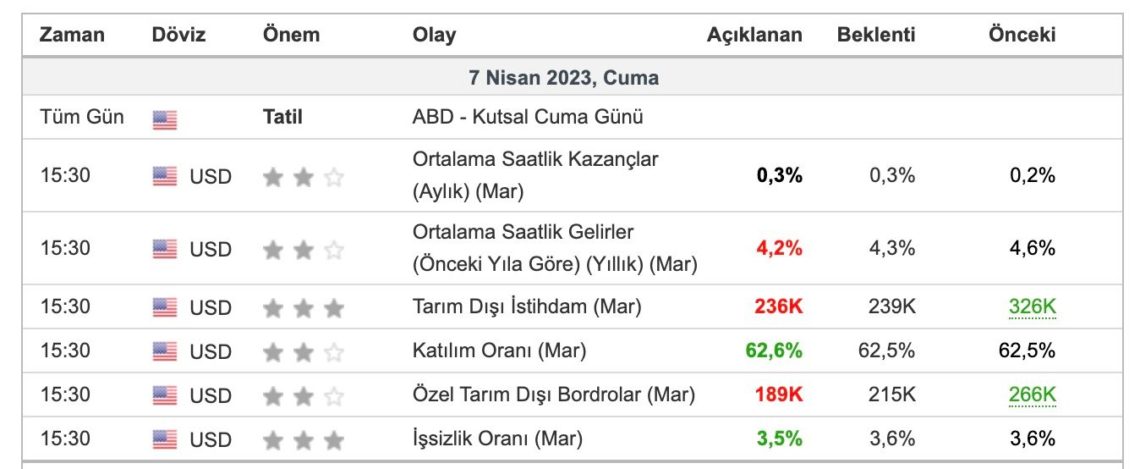Image resolution: width=1140 pixels, height=469 pixels.
Task: Open Özel Tarım Dışı Bordrolar event
Action: 553,395
